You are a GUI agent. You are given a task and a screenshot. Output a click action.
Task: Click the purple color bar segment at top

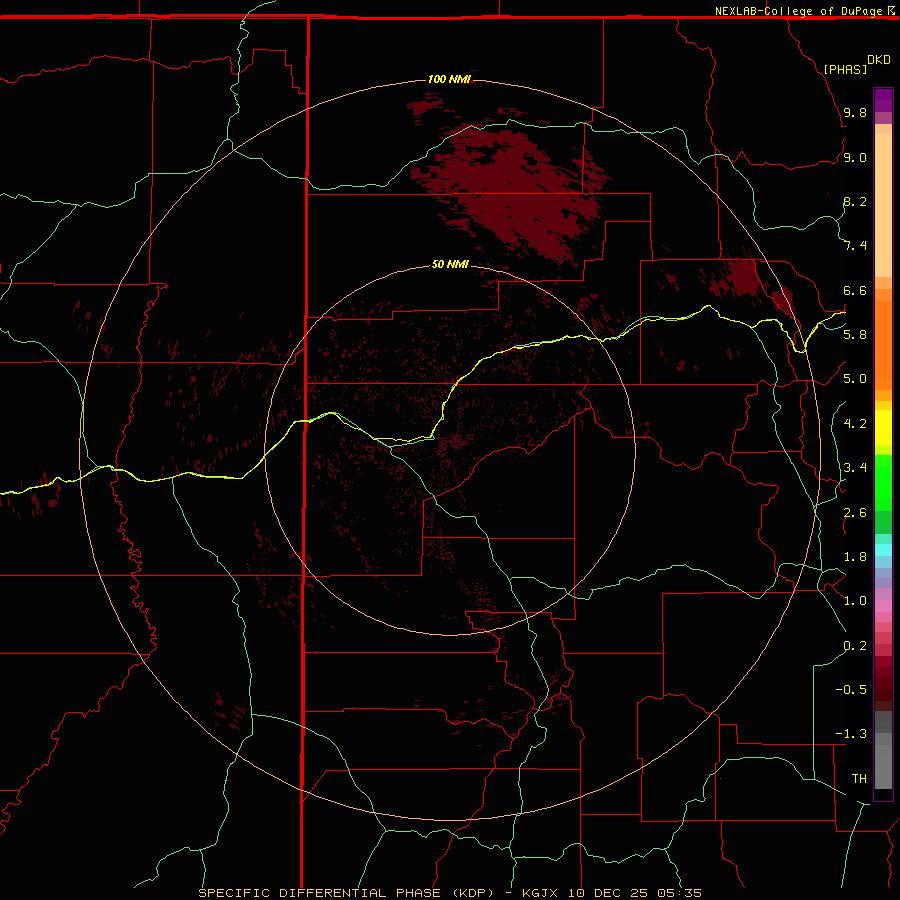tap(883, 100)
